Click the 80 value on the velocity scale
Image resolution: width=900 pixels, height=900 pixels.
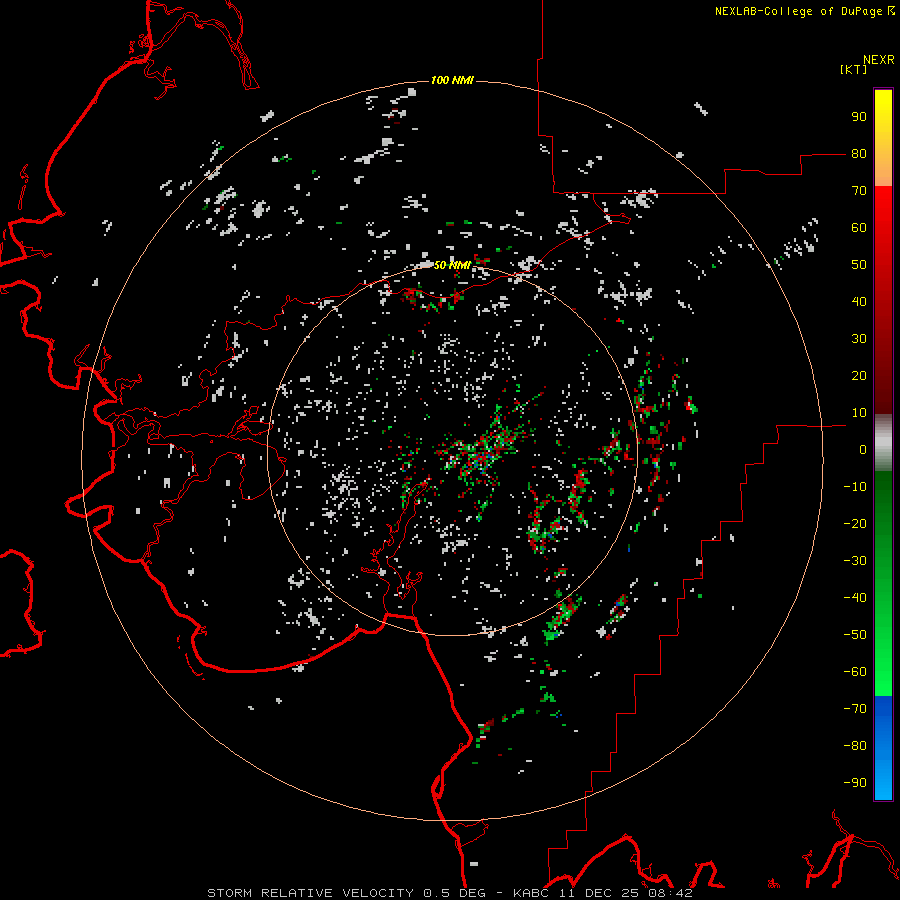pos(859,154)
